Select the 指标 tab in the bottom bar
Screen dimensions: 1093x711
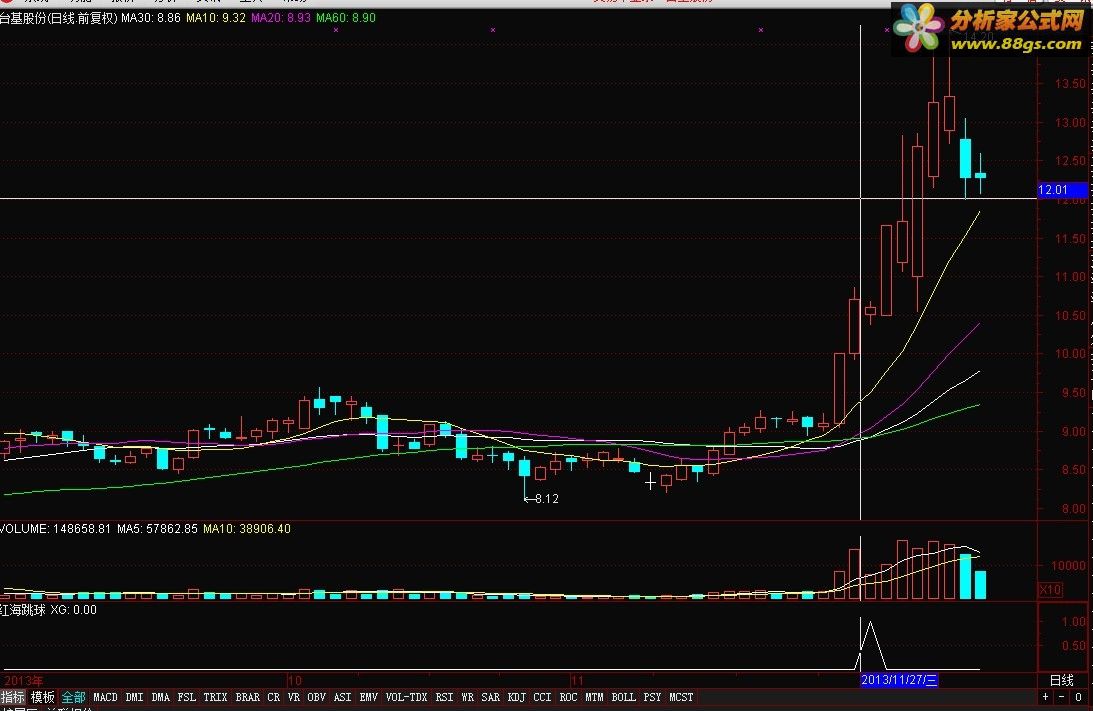(x=12, y=697)
